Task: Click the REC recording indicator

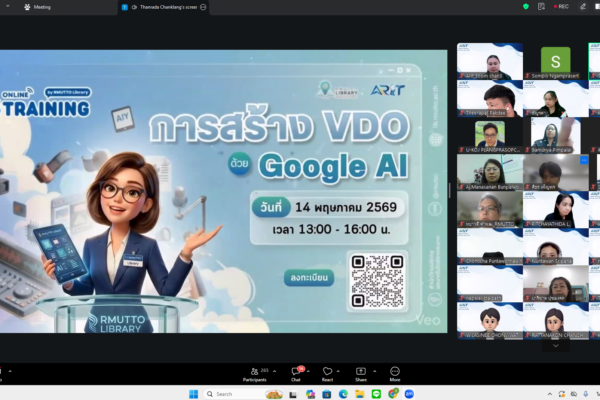Action: [561, 7]
